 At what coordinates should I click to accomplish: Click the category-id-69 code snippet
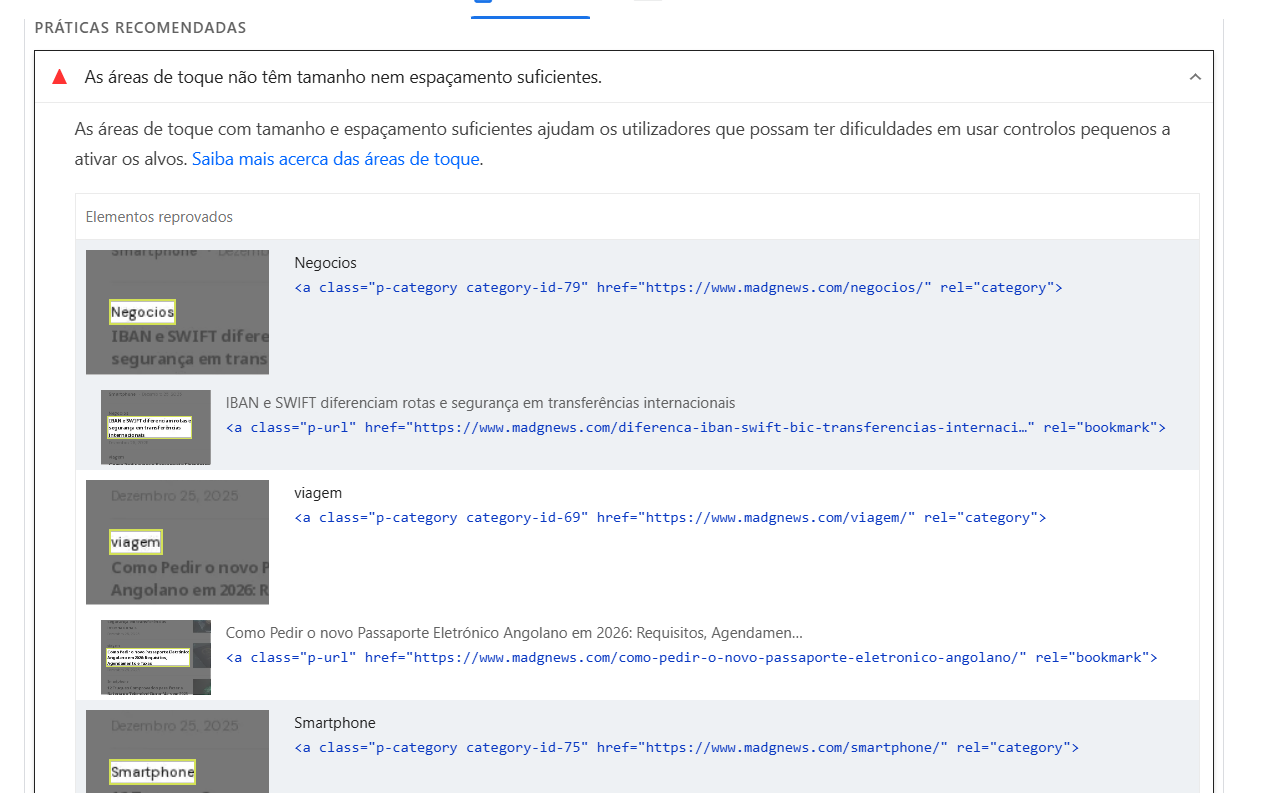point(670,518)
